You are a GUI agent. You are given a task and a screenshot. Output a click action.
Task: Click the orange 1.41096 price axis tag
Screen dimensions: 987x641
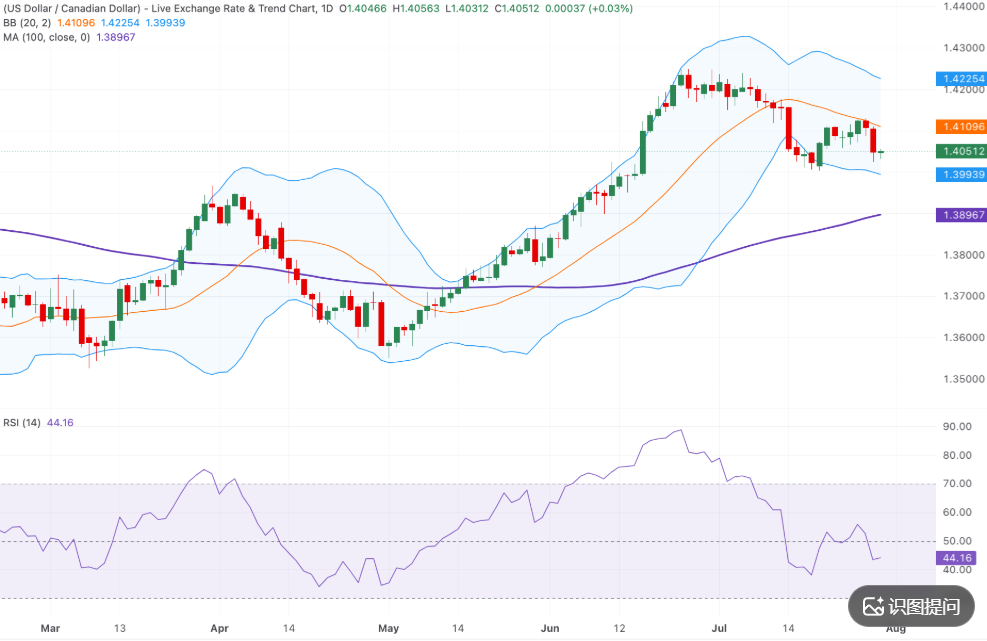click(x=961, y=127)
